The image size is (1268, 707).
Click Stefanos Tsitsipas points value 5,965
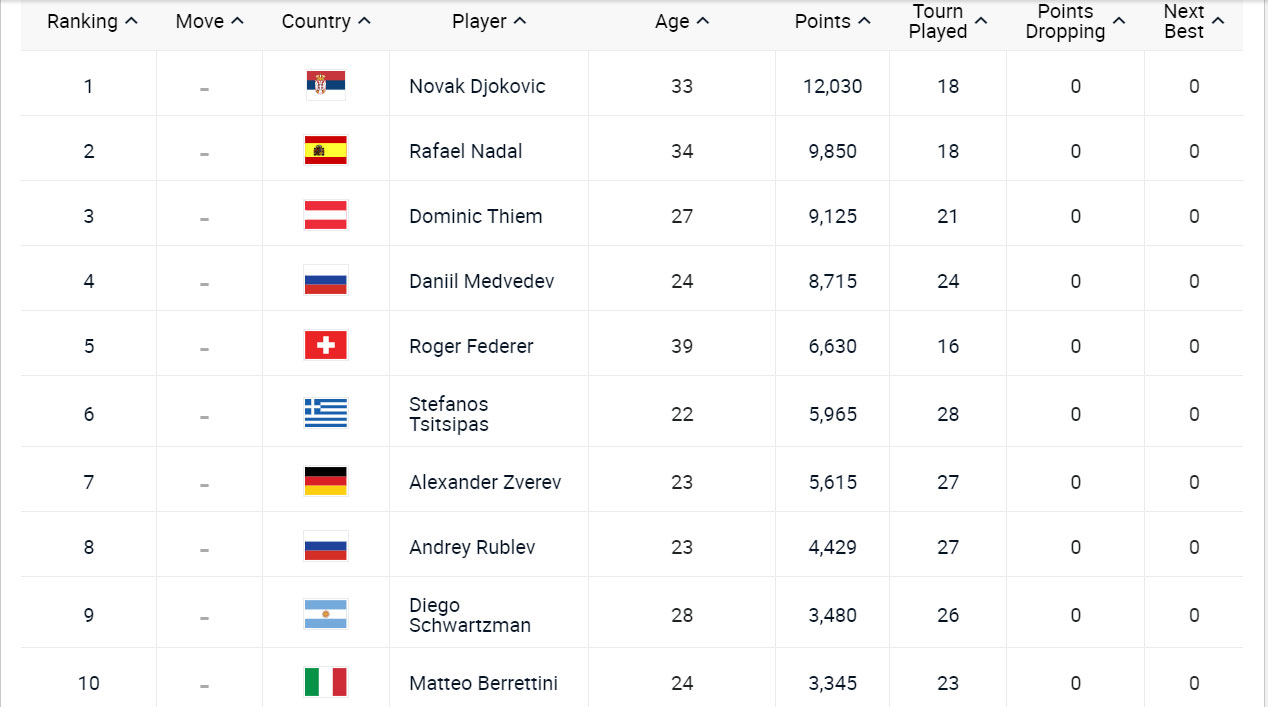pyautogui.click(x=832, y=414)
